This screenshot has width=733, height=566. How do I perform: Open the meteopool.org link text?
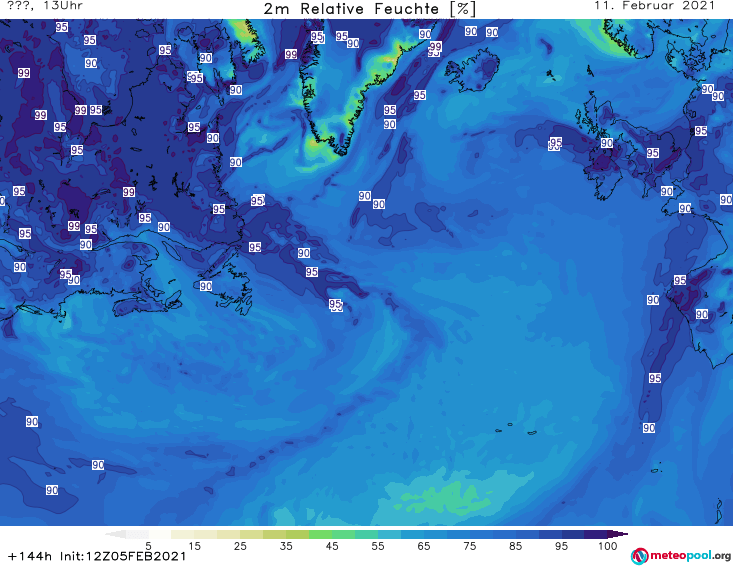[x=690, y=555]
